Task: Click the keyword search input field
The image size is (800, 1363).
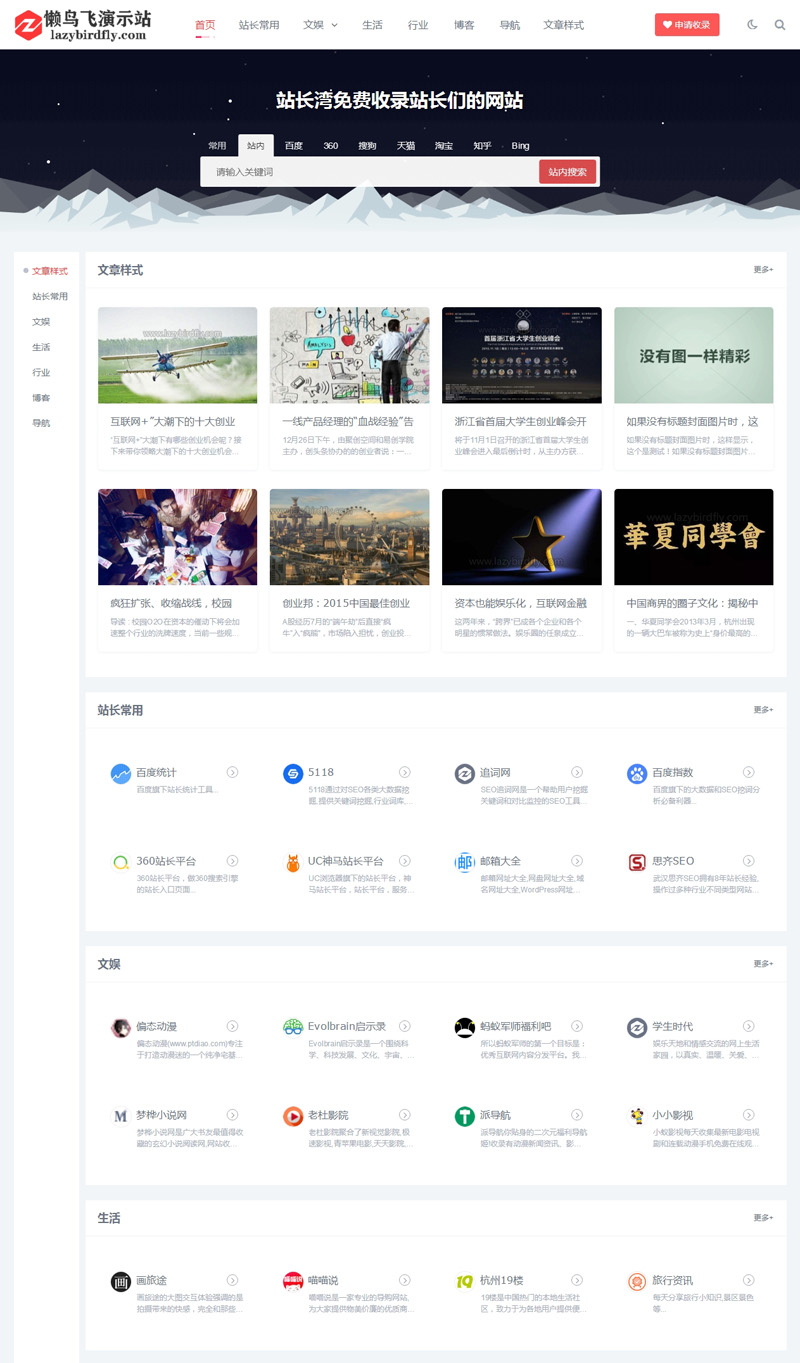Action: (370, 172)
